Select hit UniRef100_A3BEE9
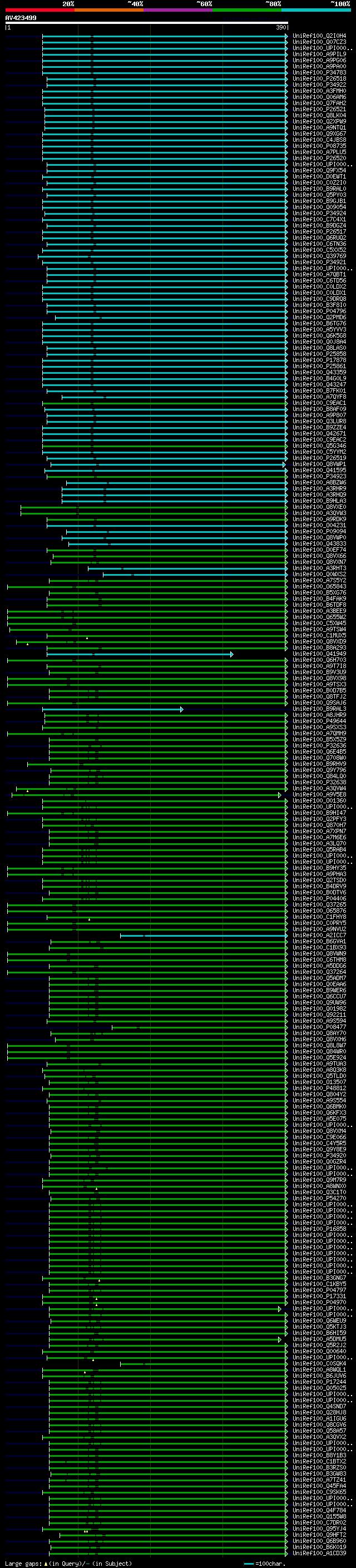Viewport: 356px width, 1568px height. pyautogui.click(x=319, y=611)
